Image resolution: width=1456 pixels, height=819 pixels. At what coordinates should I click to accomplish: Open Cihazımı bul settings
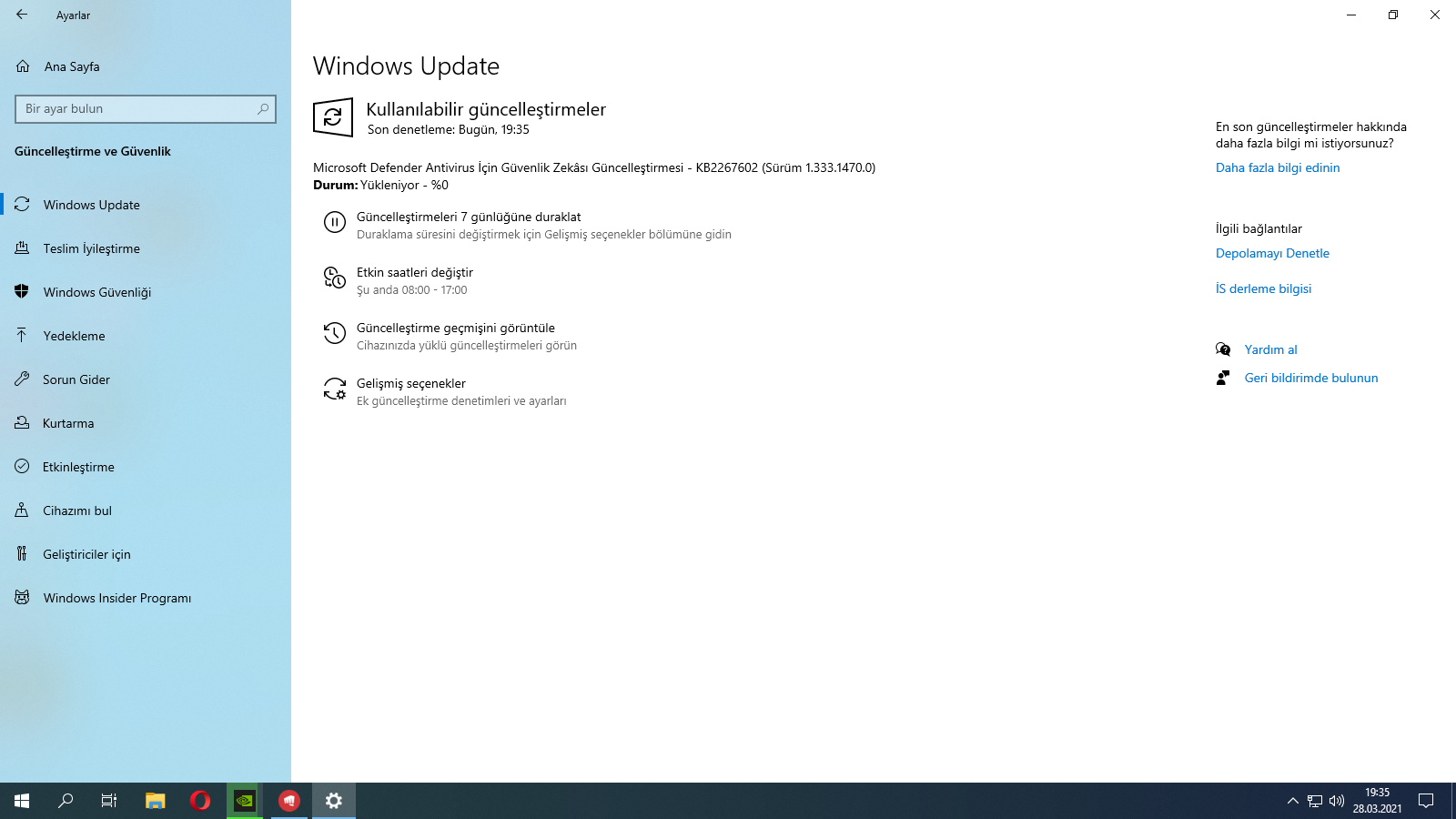coord(146,511)
